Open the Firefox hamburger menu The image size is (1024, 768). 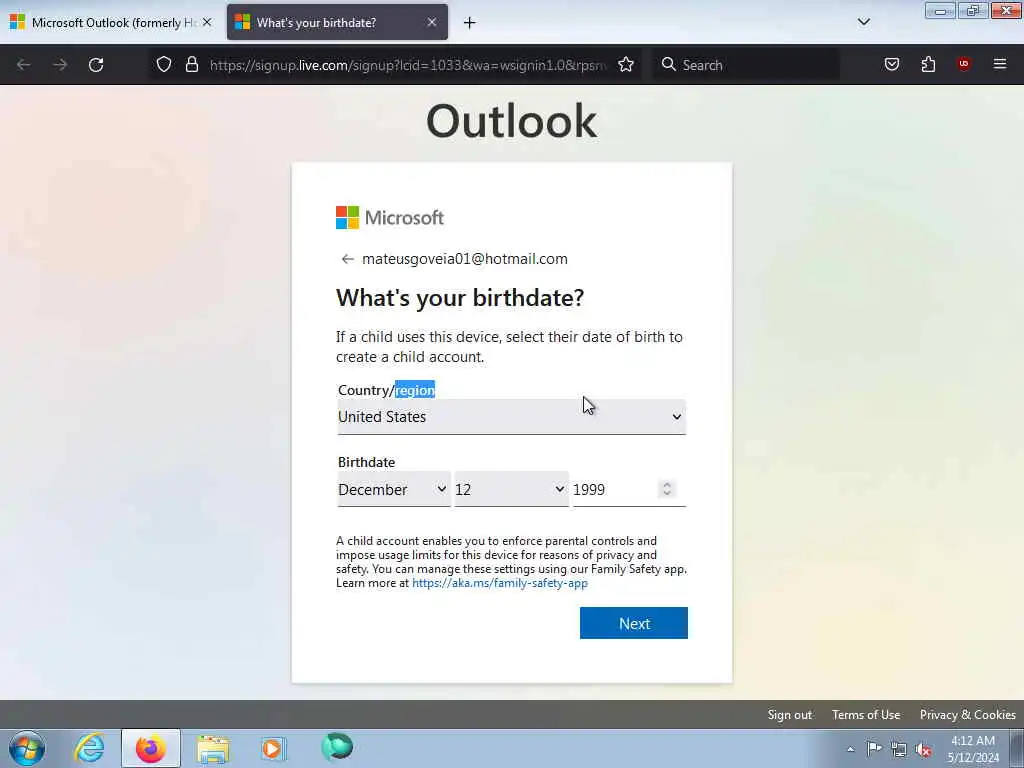pyautogui.click(x=1000, y=64)
